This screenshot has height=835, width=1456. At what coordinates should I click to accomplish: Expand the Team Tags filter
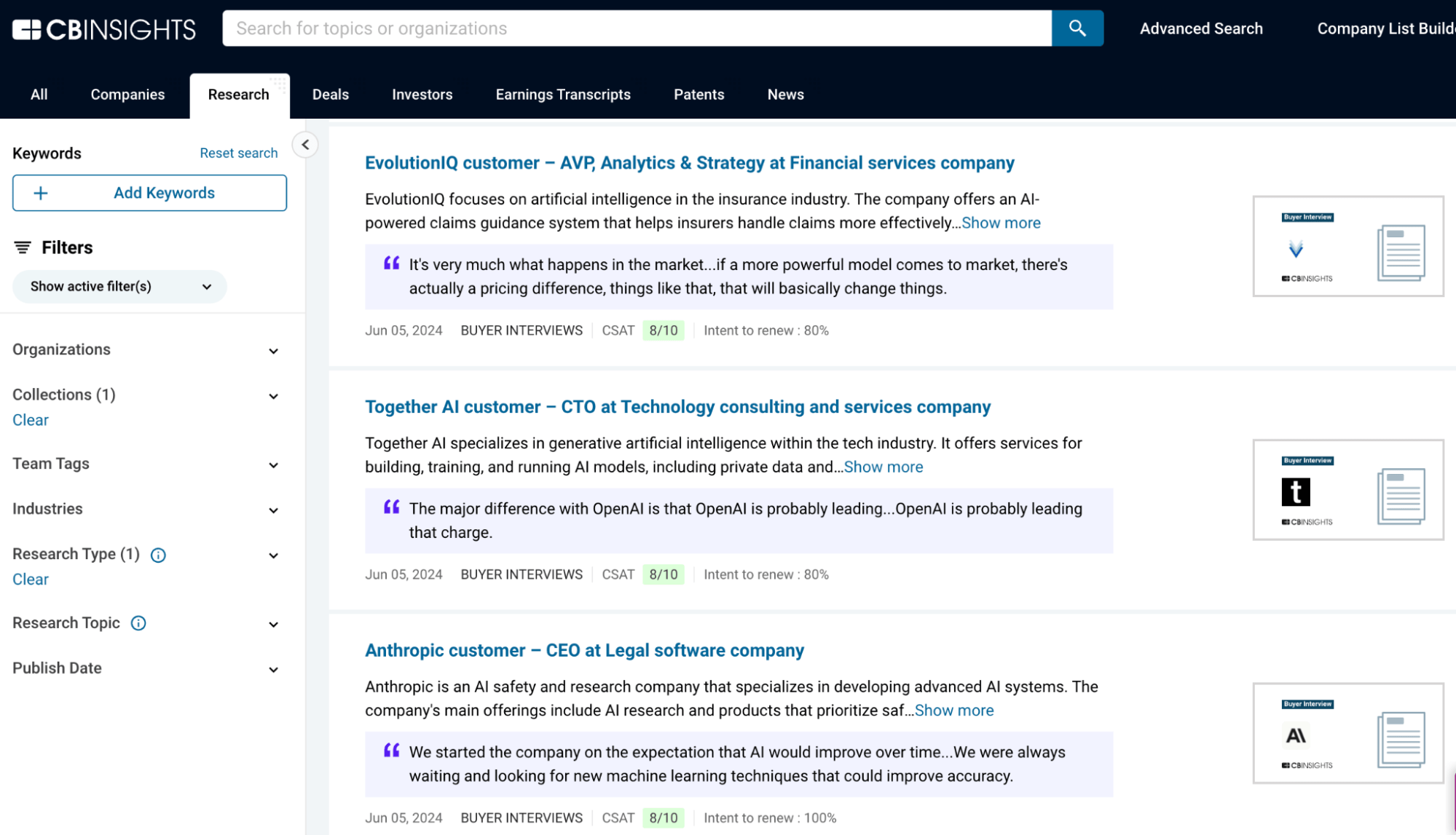coord(273,465)
